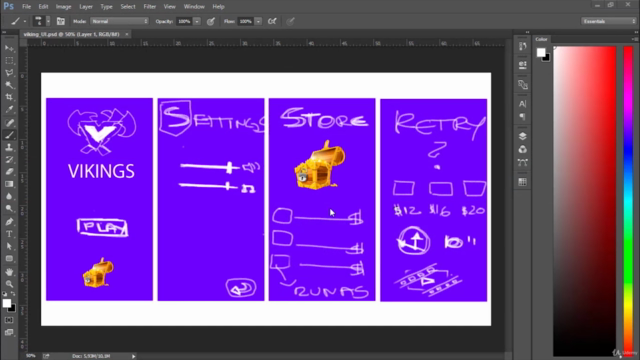
Task: Select the Polygonal Lasso tool
Action: [9, 73]
